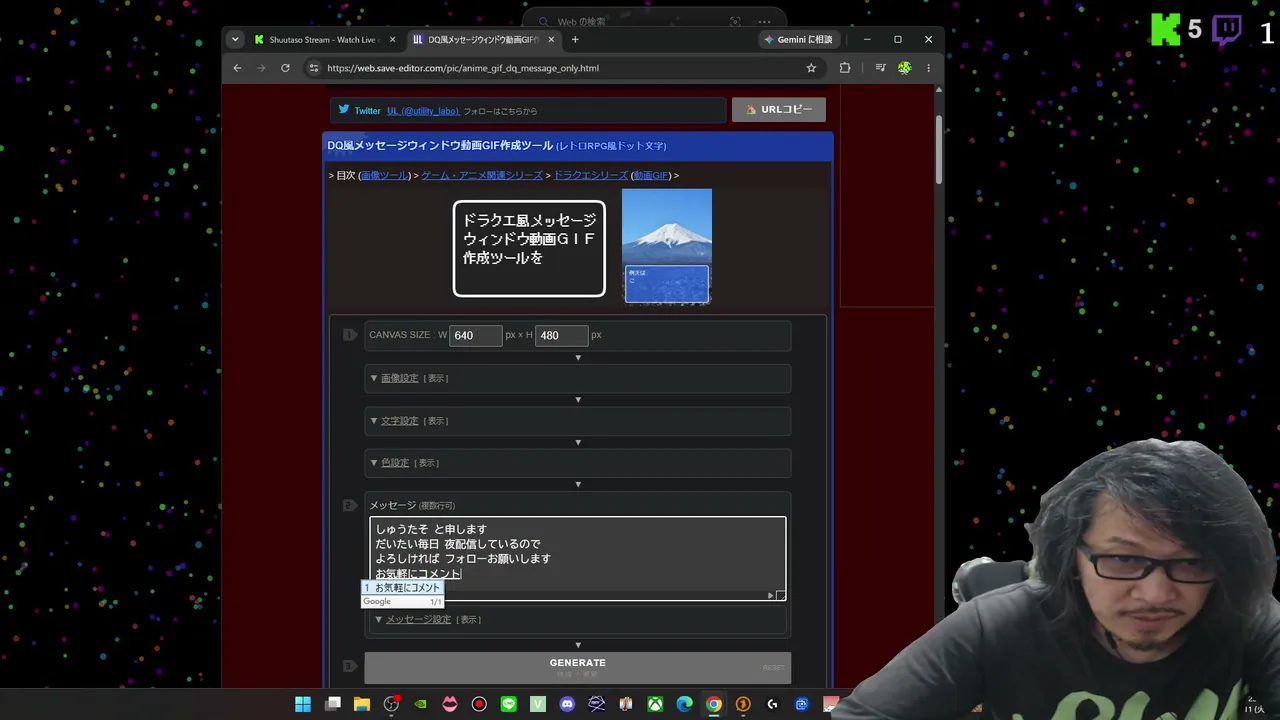
Task: Expand the 色設定 section
Action: tap(395, 463)
